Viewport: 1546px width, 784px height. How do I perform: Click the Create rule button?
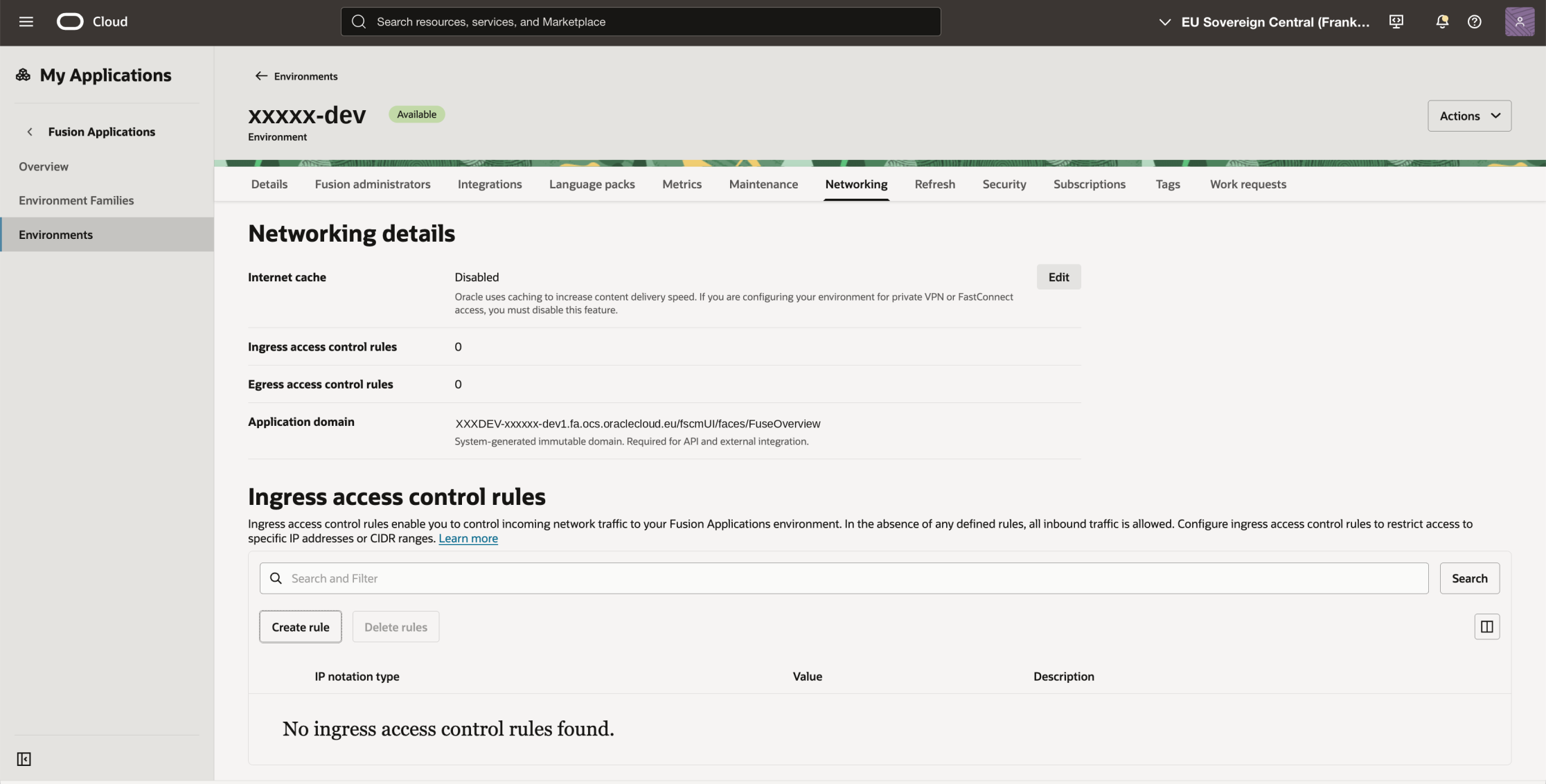(x=301, y=627)
